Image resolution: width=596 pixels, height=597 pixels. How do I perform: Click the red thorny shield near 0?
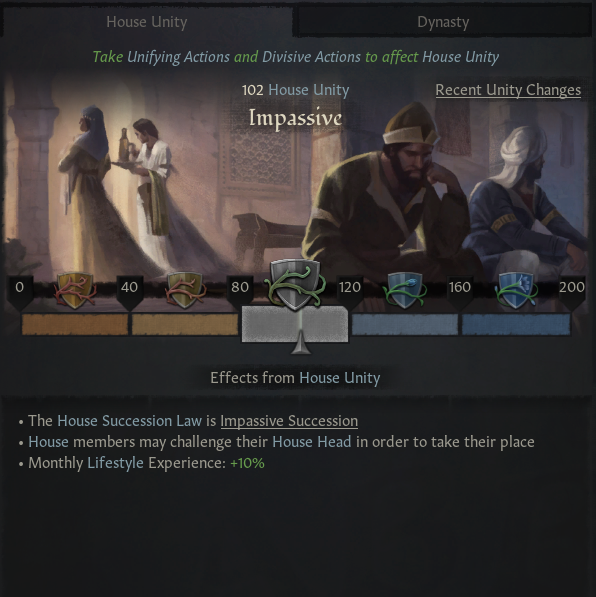pos(75,290)
